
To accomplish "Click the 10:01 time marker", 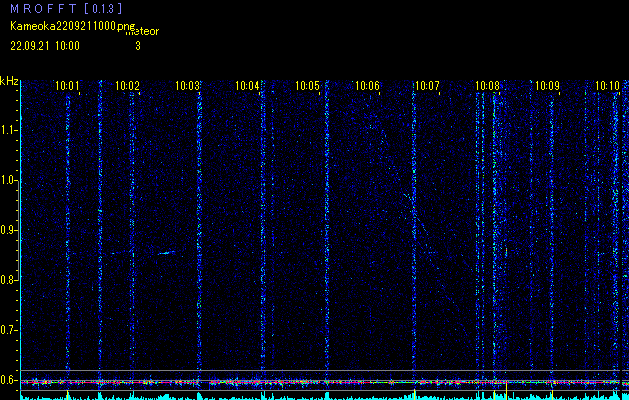I will (x=67, y=86).
